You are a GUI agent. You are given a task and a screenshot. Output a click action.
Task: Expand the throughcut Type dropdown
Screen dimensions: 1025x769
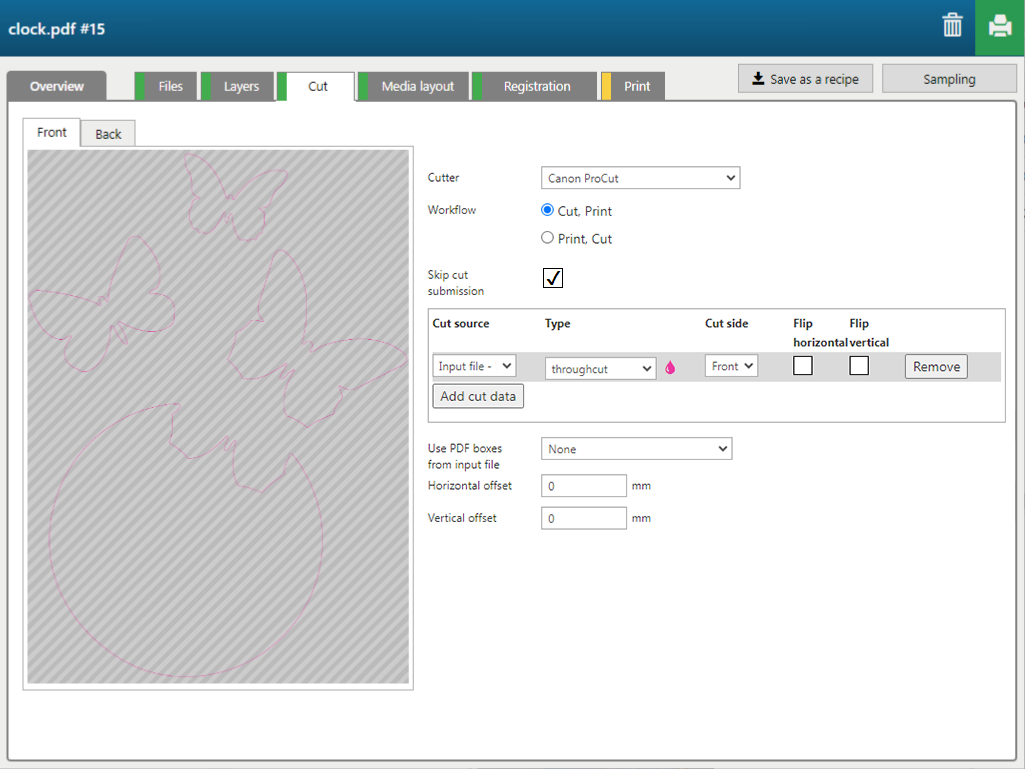pos(600,369)
